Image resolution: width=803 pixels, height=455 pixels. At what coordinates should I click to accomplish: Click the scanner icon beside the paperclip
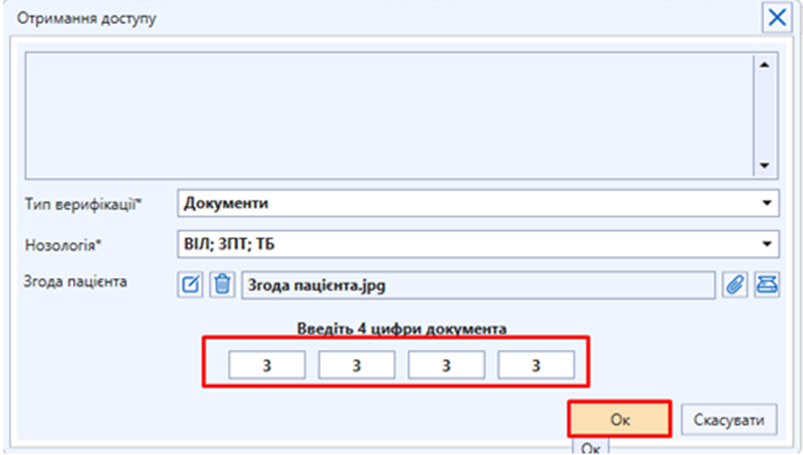766,284
